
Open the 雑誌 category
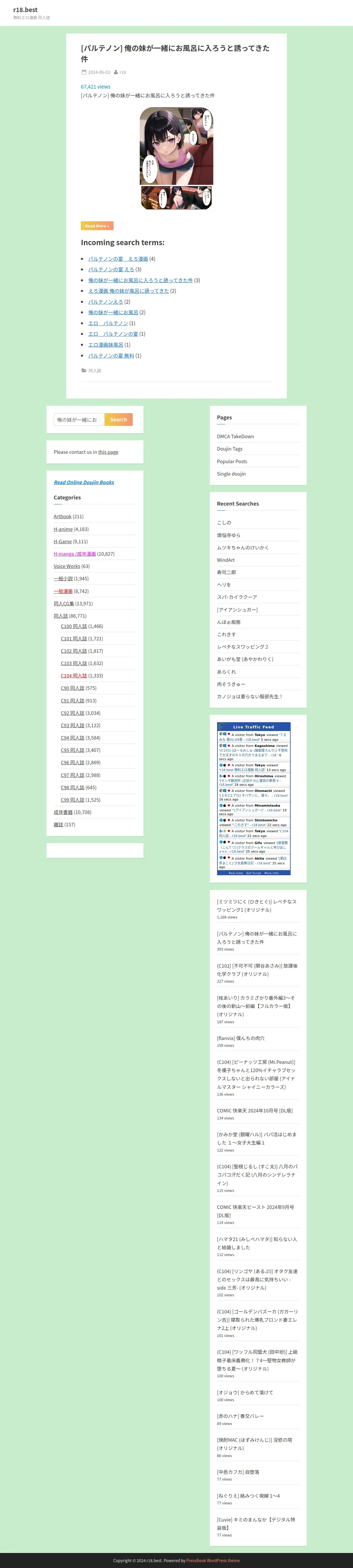pyautogui.click(x=59, y=825)
